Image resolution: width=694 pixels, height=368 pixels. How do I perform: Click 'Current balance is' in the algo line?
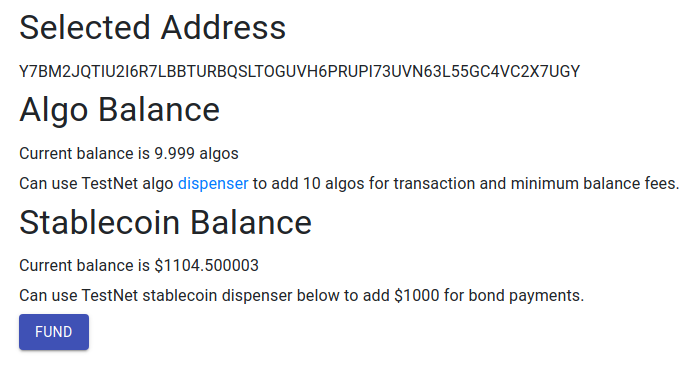(x=85, y=154)
